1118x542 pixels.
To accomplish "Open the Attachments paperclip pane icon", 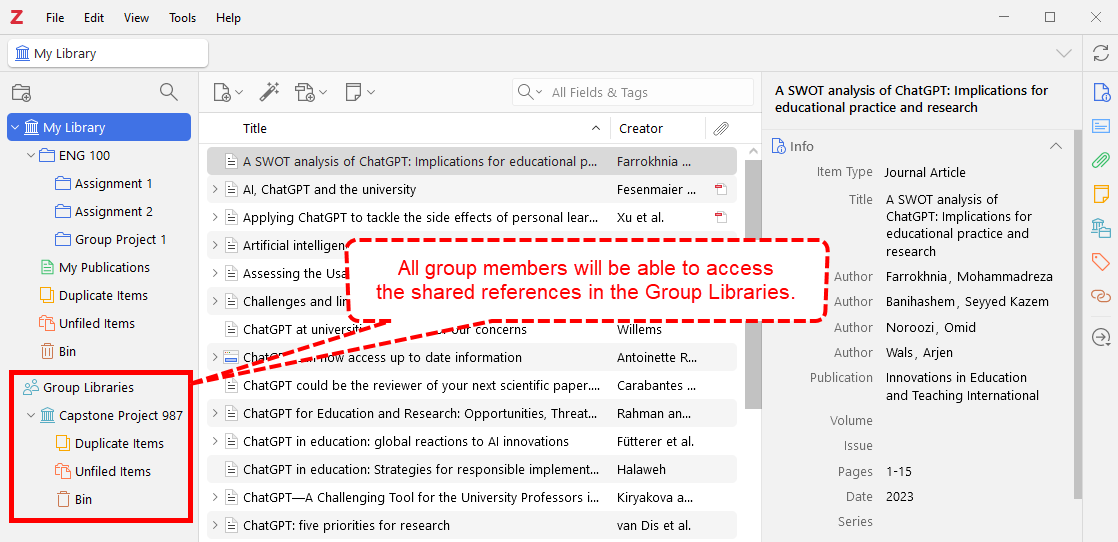I will (1101, 160).
